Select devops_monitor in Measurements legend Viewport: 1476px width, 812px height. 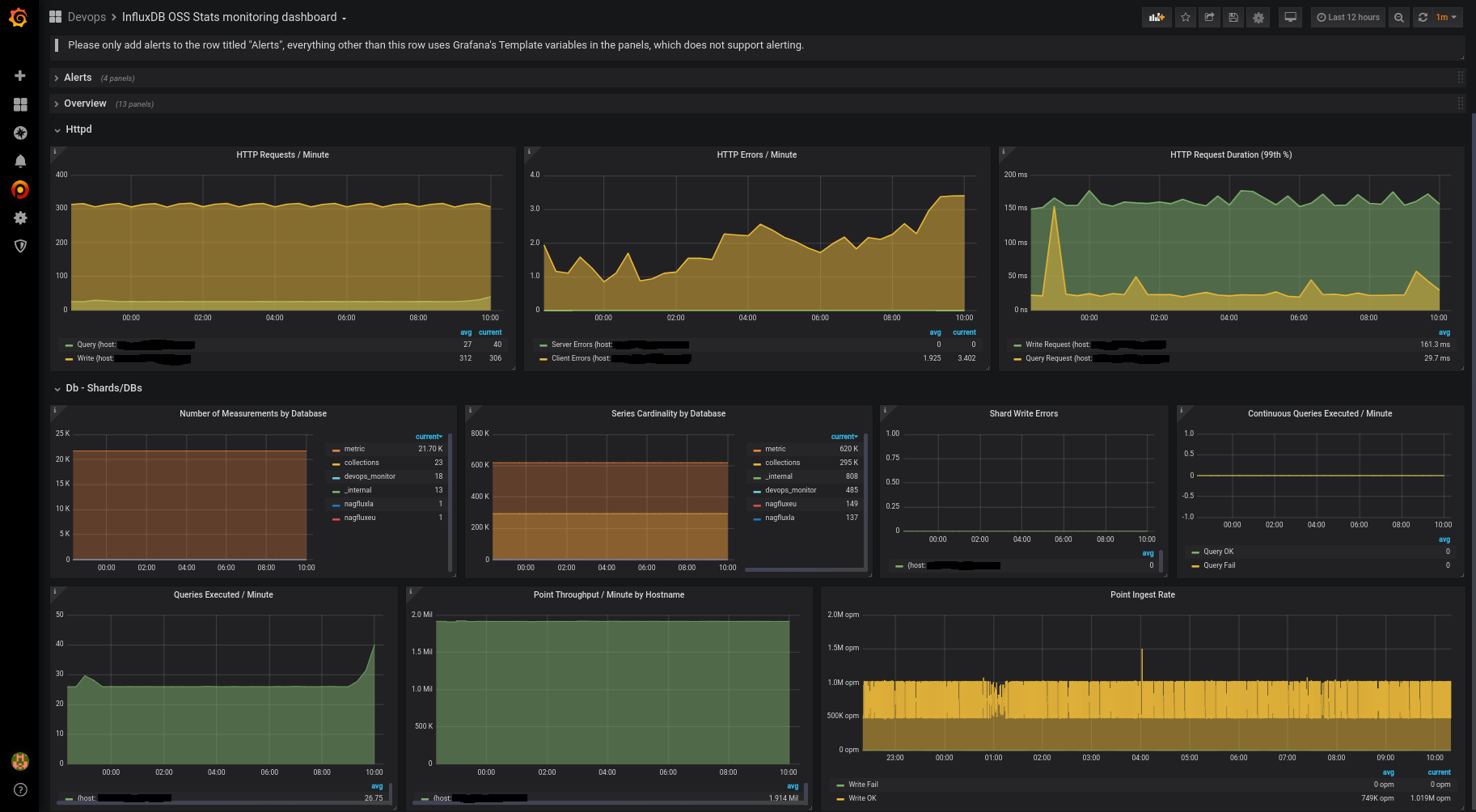point(370,476)
